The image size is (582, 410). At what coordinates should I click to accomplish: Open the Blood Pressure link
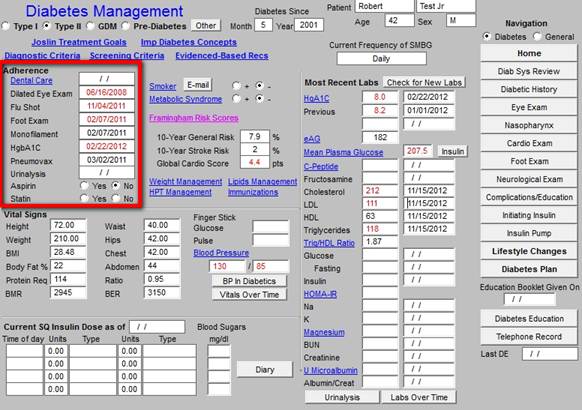tap(221, 253)
